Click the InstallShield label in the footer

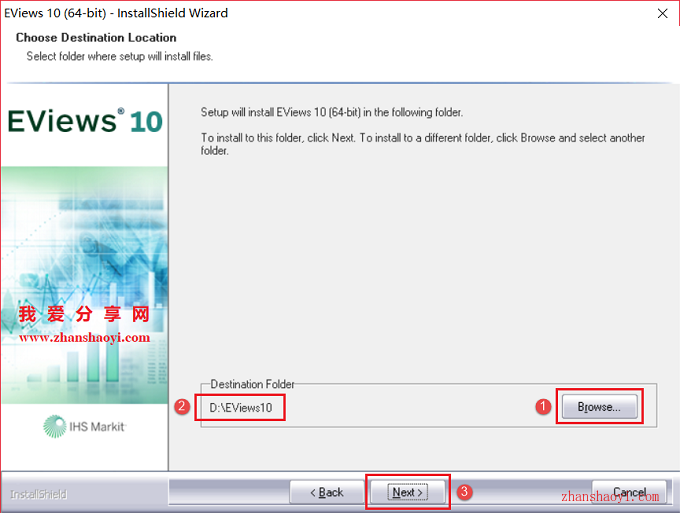(x=39, y=494)
